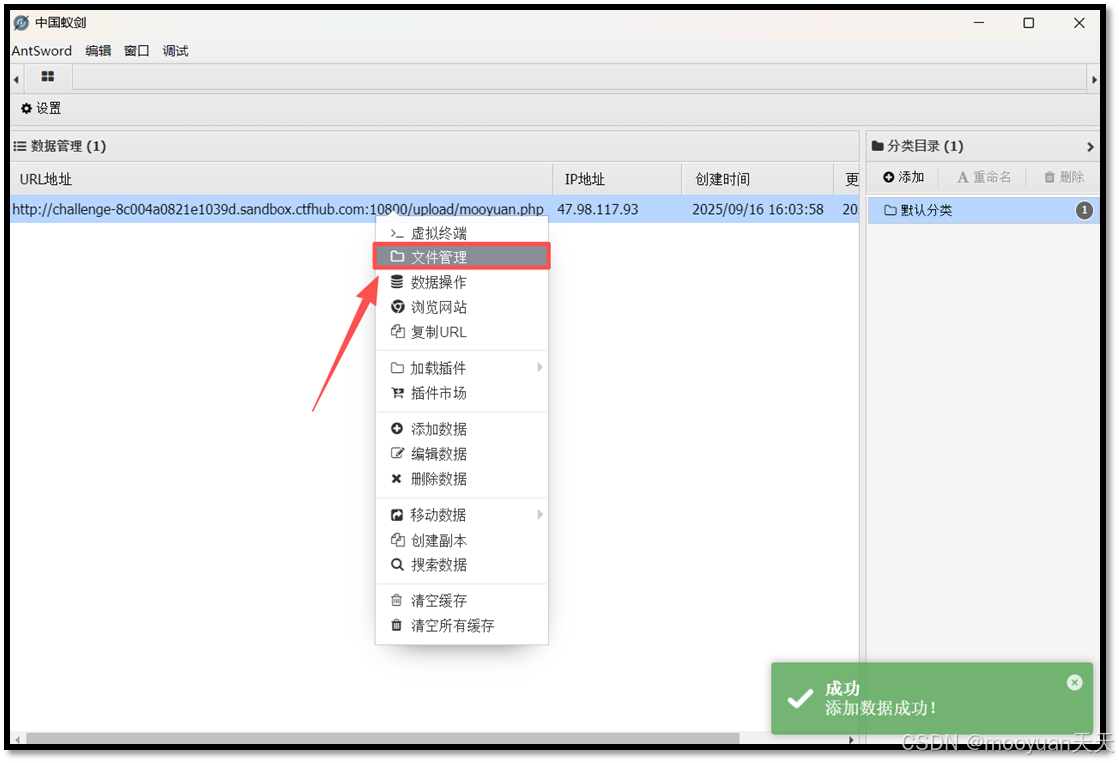The width and height of the screenshot is (1119, 763).
Task: Open the 编辑 menu
Action: point(98,51)
